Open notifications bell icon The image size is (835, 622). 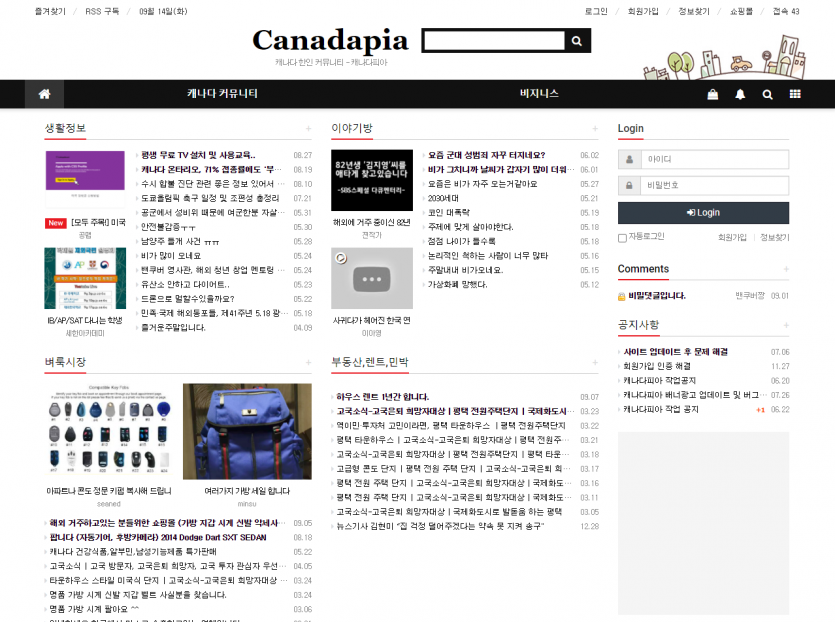(x=740, y=94)
